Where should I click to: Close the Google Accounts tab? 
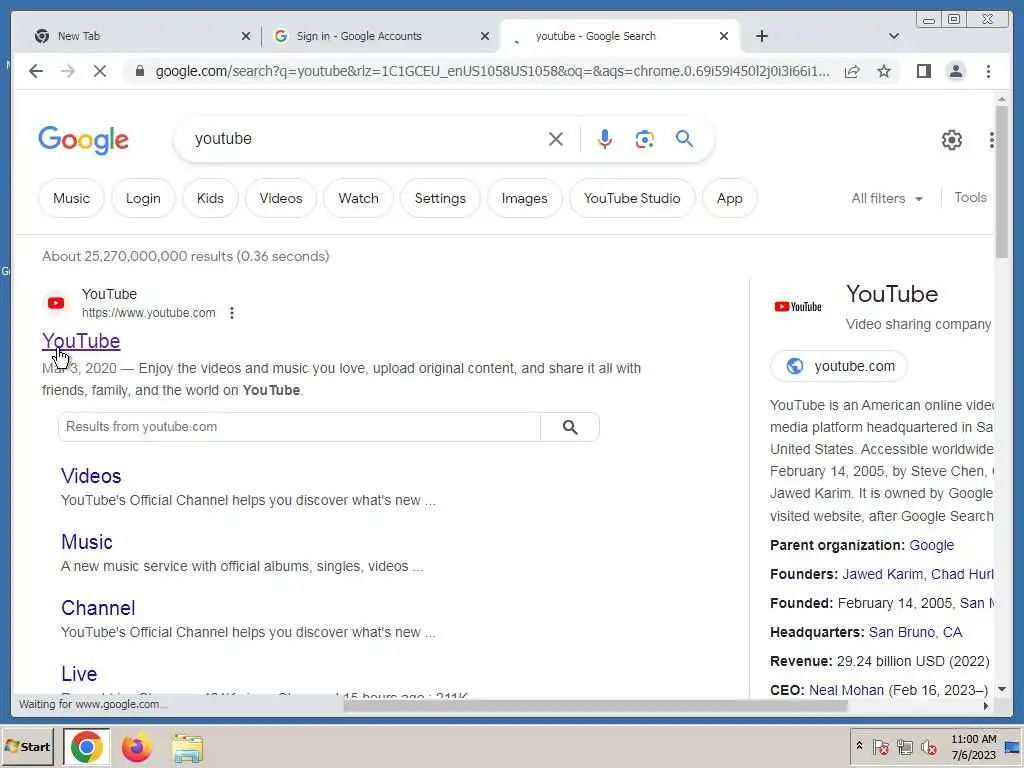(x=485, y=36)
